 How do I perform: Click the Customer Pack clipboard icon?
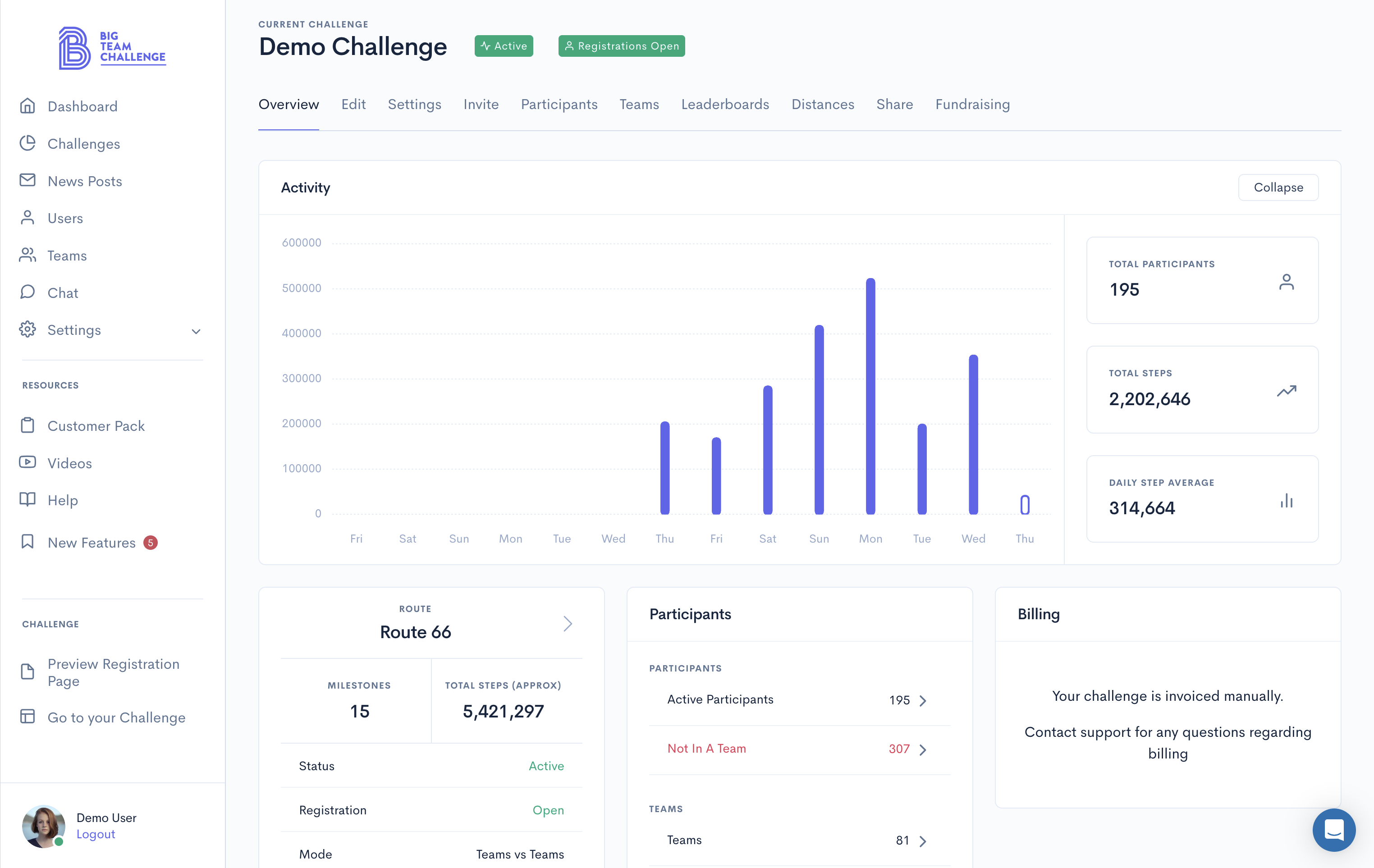coord(27,425)
